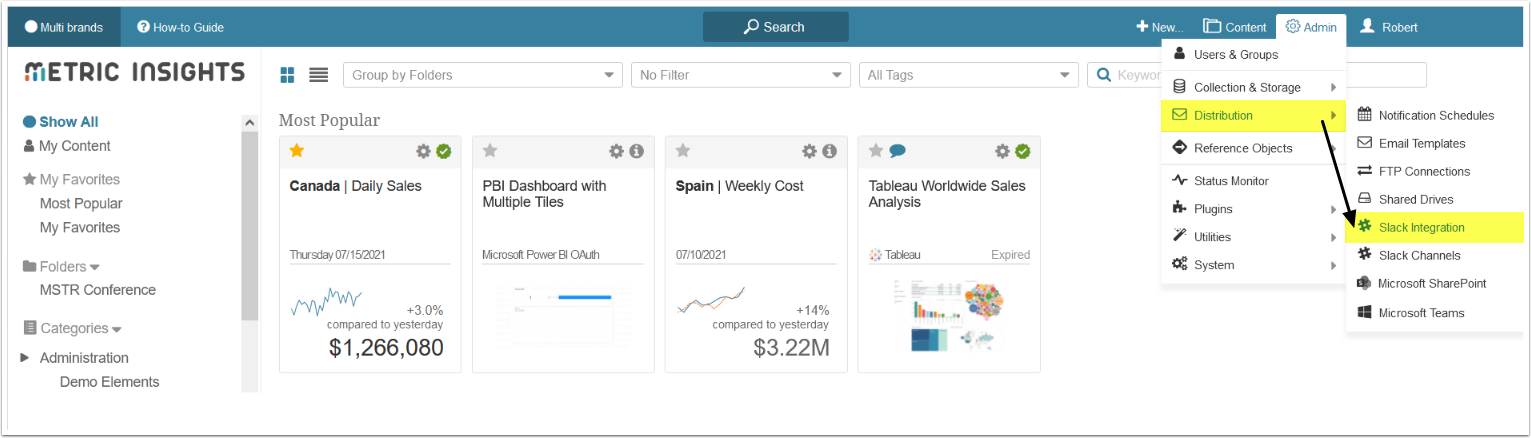
Task: Click info icon on Spain Weekly Cost tile
Action: click(x=829, y=151)
